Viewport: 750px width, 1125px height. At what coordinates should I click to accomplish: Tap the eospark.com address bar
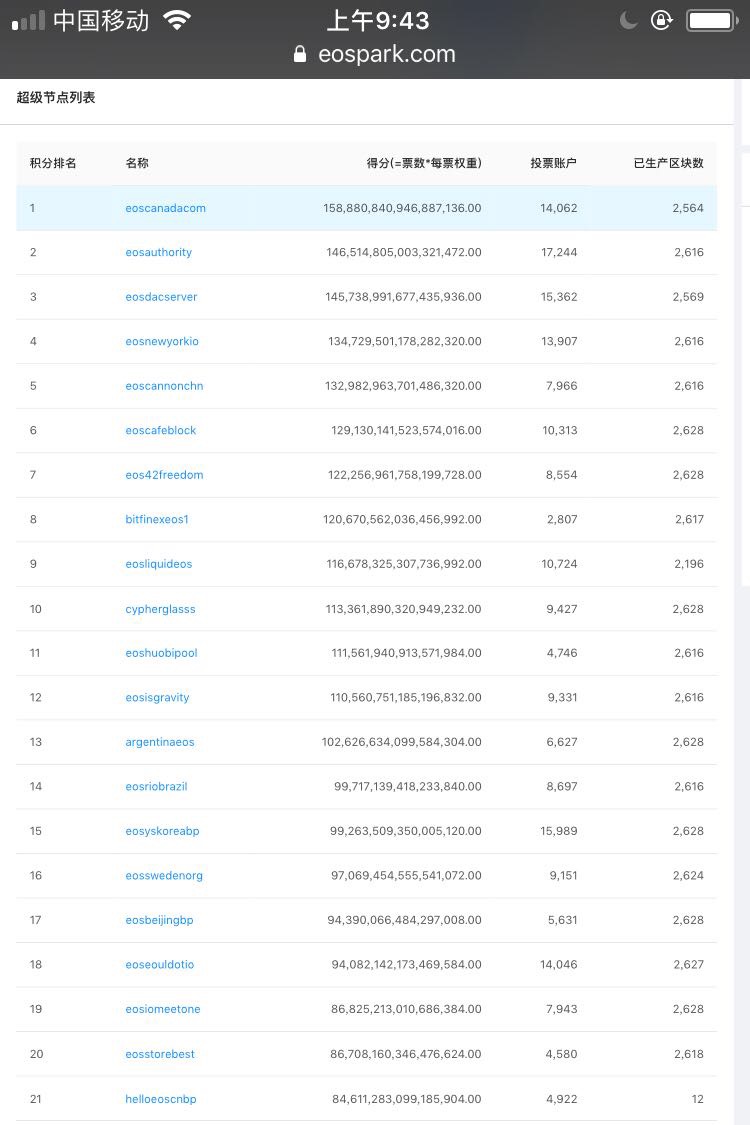pyautogui.click(x=375, y=55)
